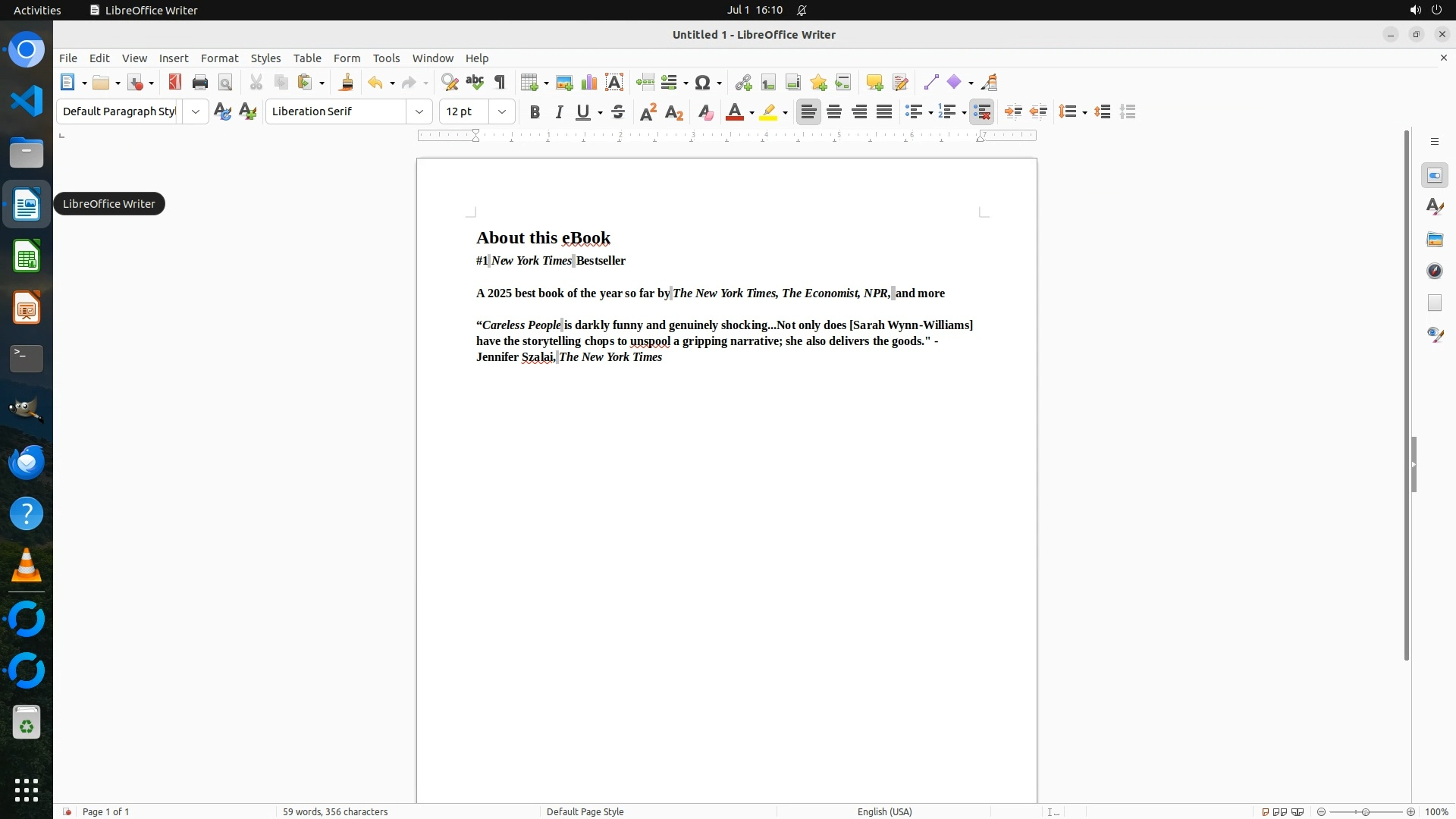
Task: Click the Insert Image toolbar icon
Action: 564,83
